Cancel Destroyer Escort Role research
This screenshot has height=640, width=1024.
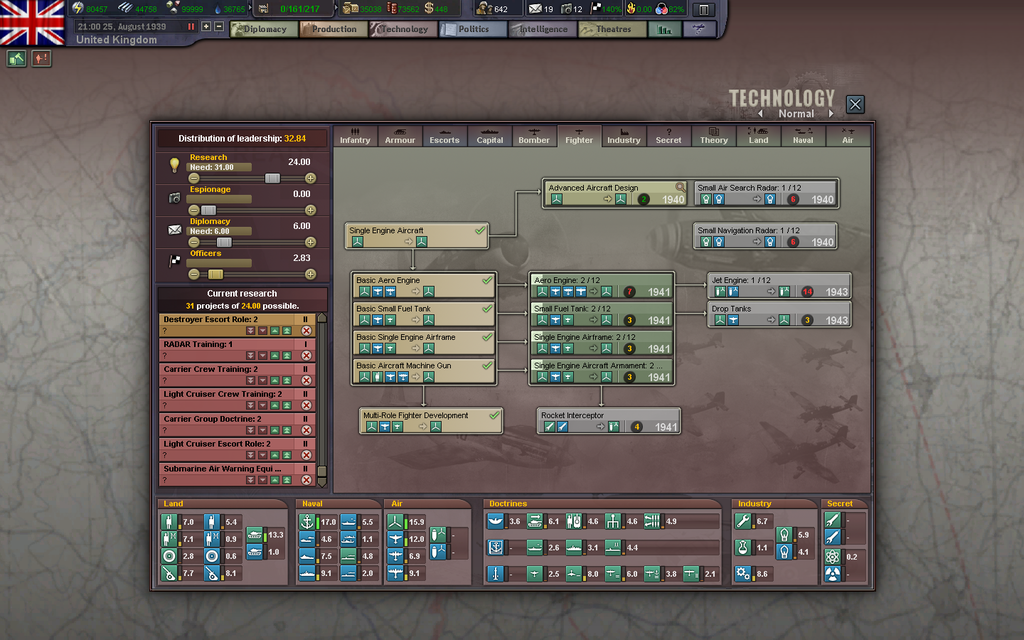(x=306, y=331)
